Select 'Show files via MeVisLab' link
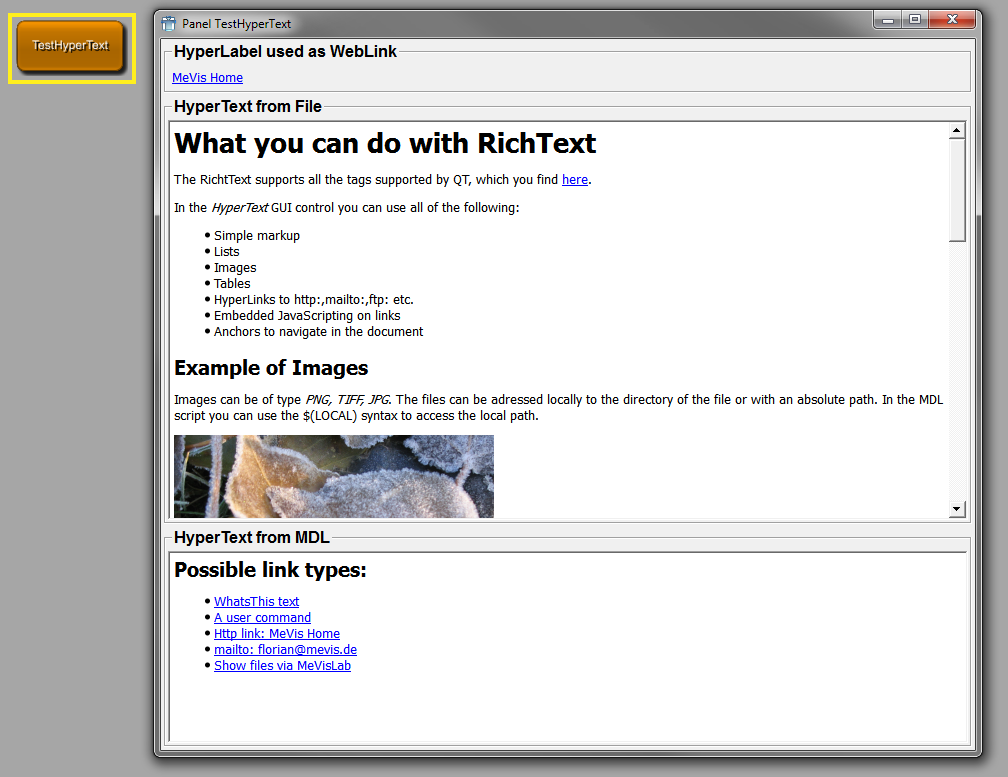The width and height of the screenshot is (1008, 777). (x=282, y=666)
